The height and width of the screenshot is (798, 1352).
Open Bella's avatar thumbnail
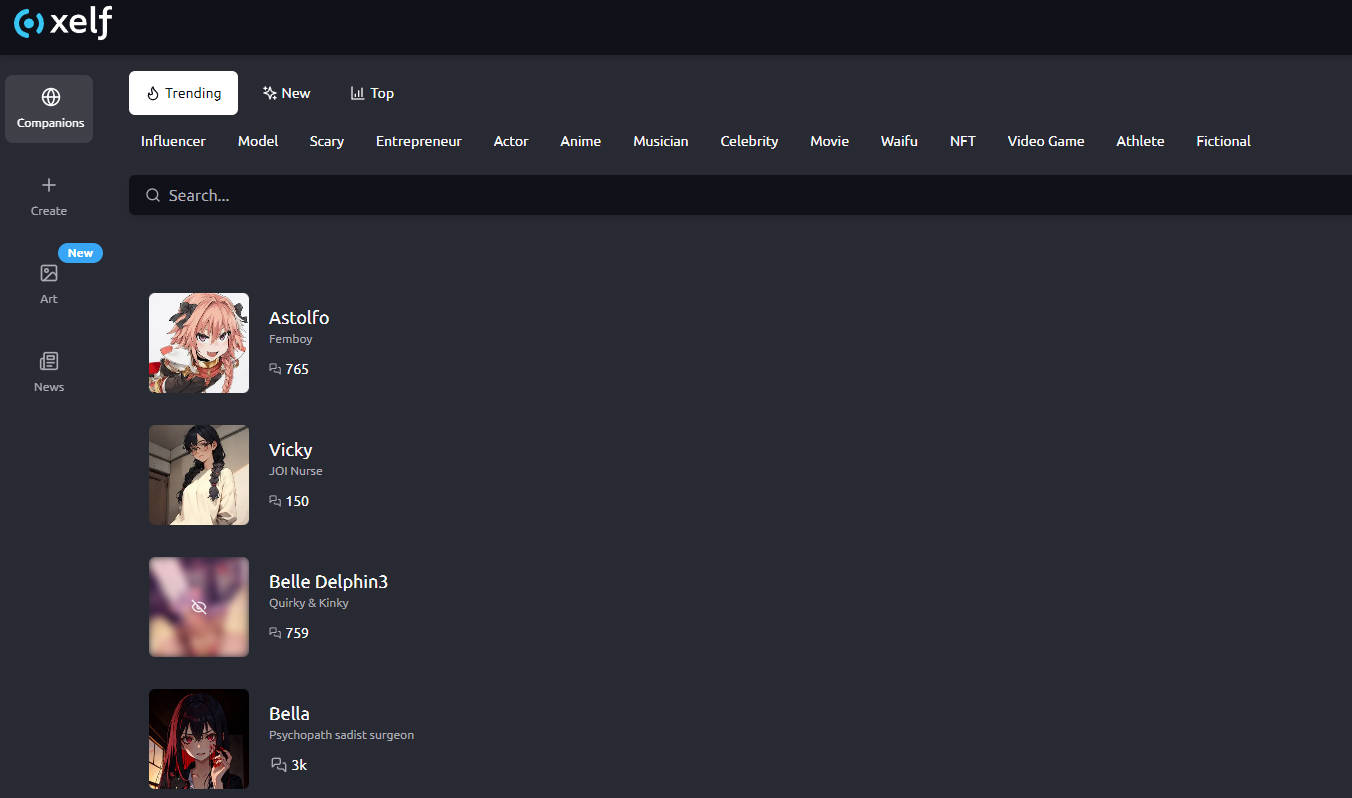click(x=199, y=739)
